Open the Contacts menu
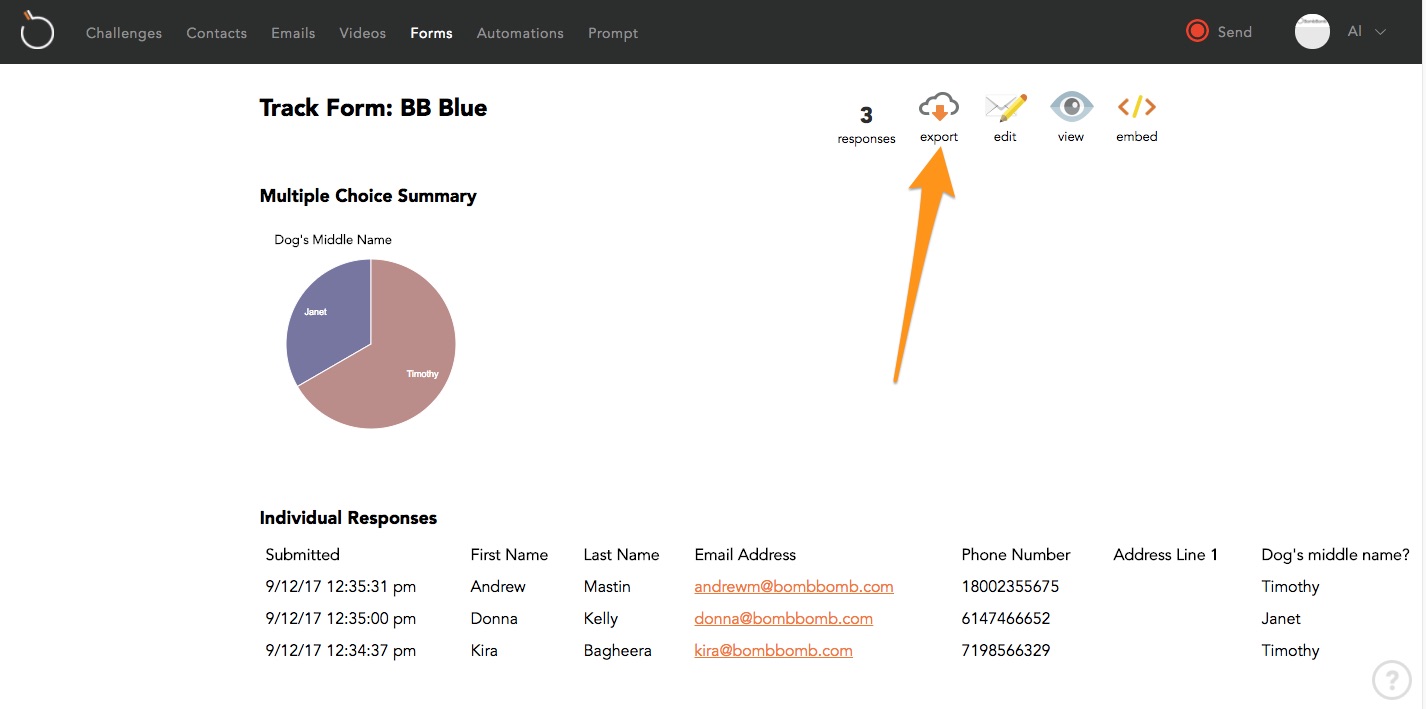The width and height of the screenshot is (1426, 709). pos(216,33)
